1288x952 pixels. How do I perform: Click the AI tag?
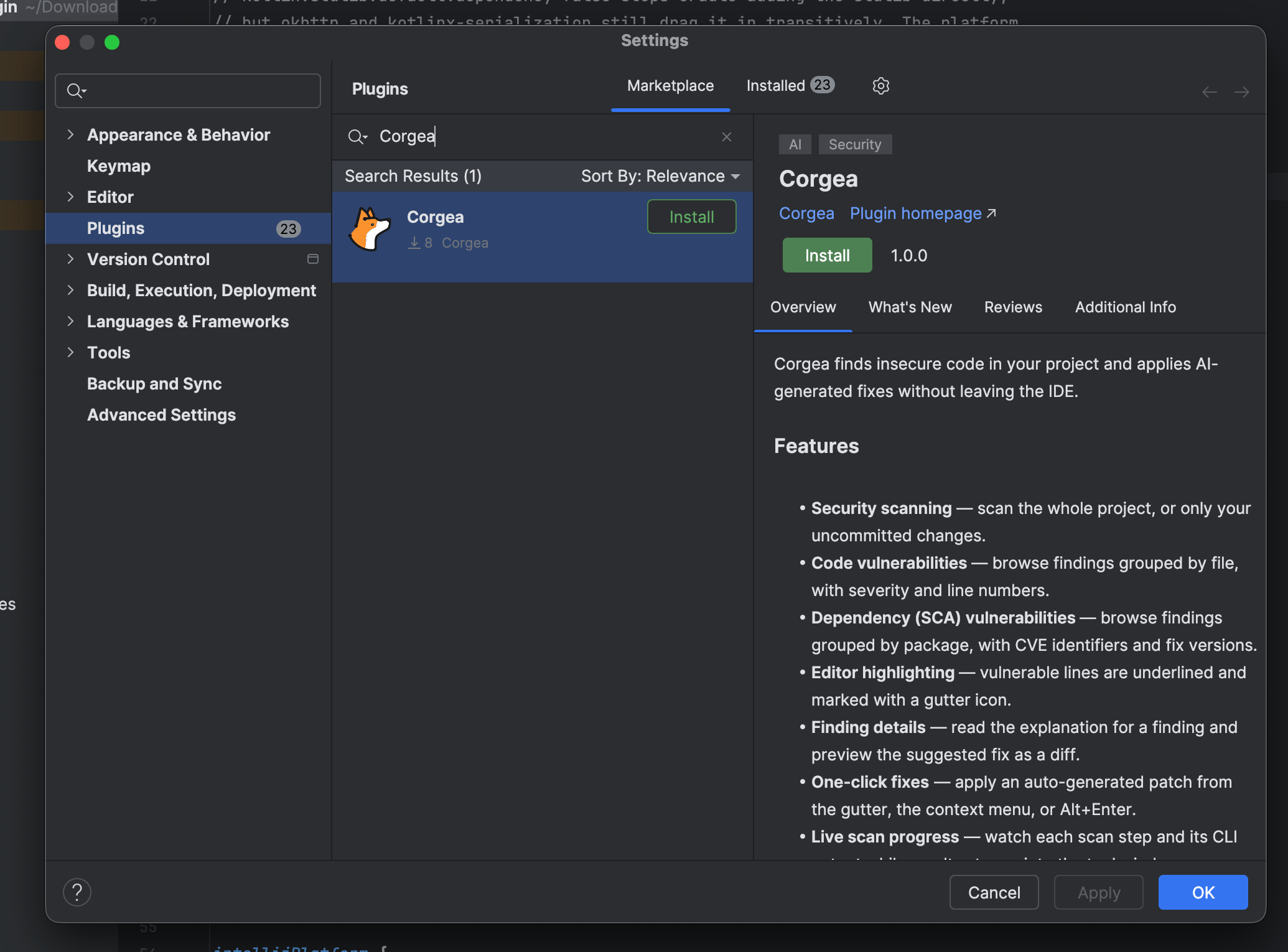tap(795, 144)
